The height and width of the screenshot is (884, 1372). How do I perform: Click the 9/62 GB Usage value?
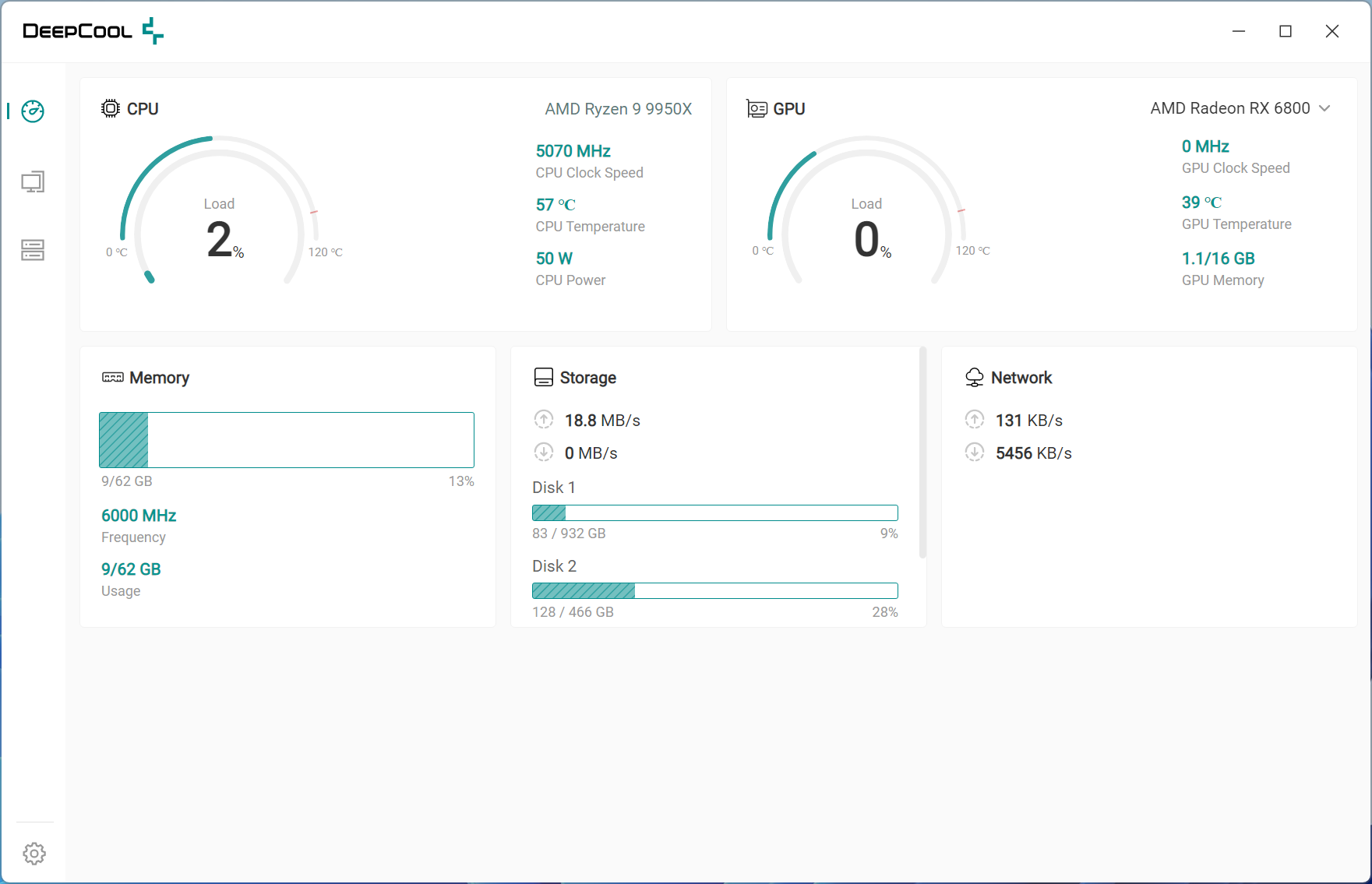pyautogui.click(x=131, y=569)
